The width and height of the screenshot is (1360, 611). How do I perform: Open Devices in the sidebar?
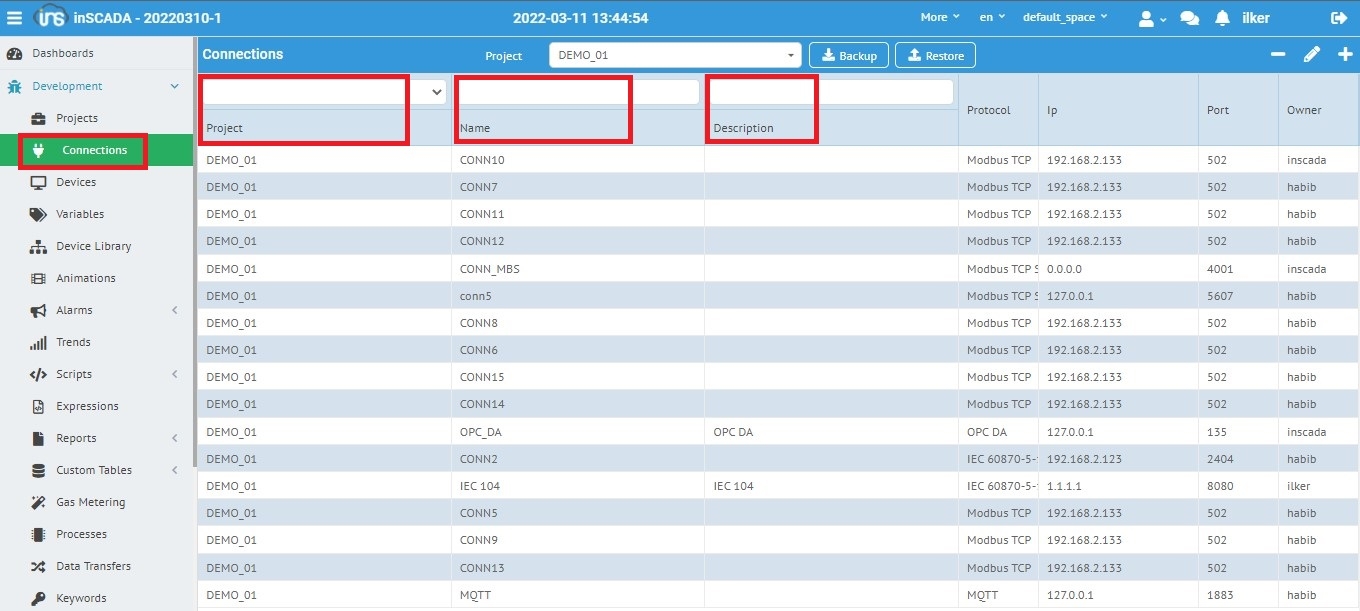[76, 182]
